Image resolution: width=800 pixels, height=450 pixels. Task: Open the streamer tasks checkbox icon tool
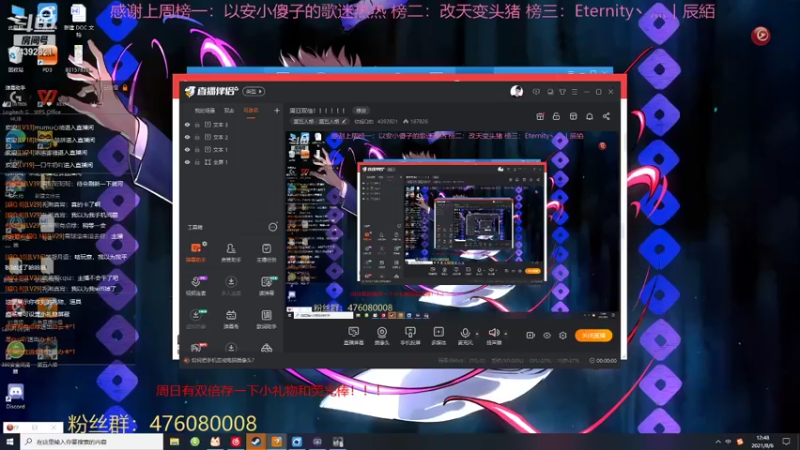pyautogui.click(x=266, y=252)
